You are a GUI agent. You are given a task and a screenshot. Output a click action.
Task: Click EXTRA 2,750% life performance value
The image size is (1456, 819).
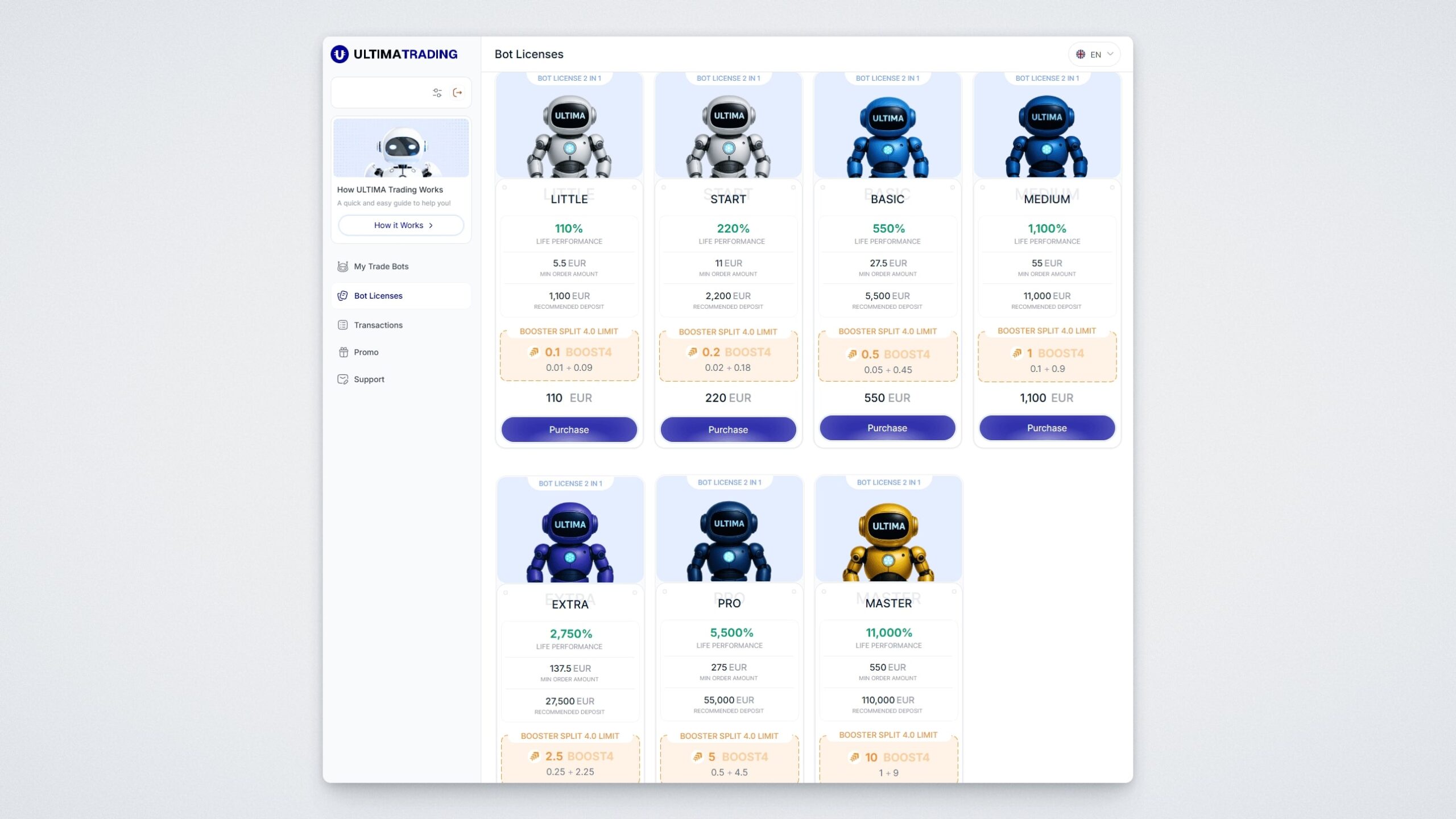570,634
